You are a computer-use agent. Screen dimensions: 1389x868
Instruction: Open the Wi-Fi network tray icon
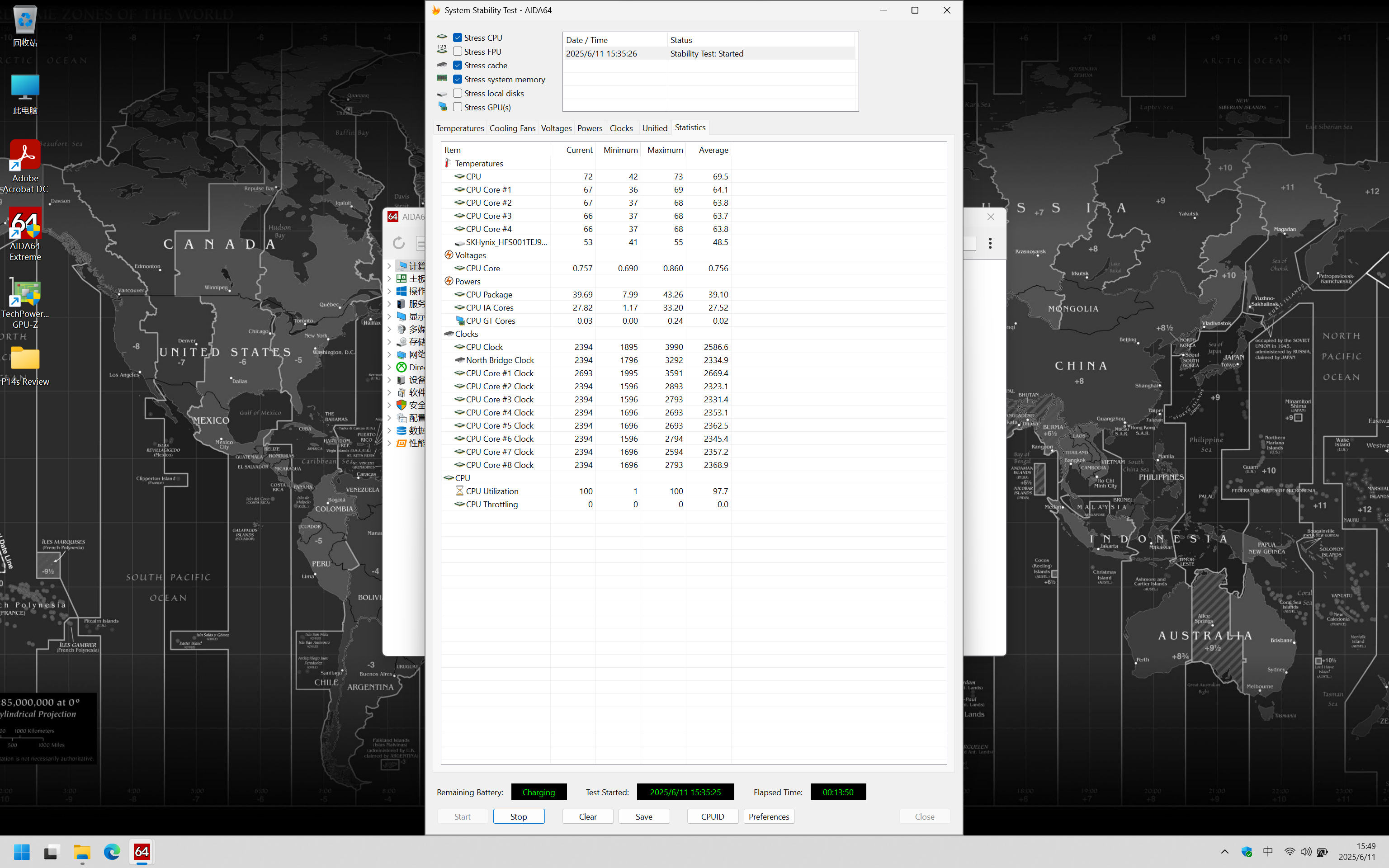tap(1289, 852)
